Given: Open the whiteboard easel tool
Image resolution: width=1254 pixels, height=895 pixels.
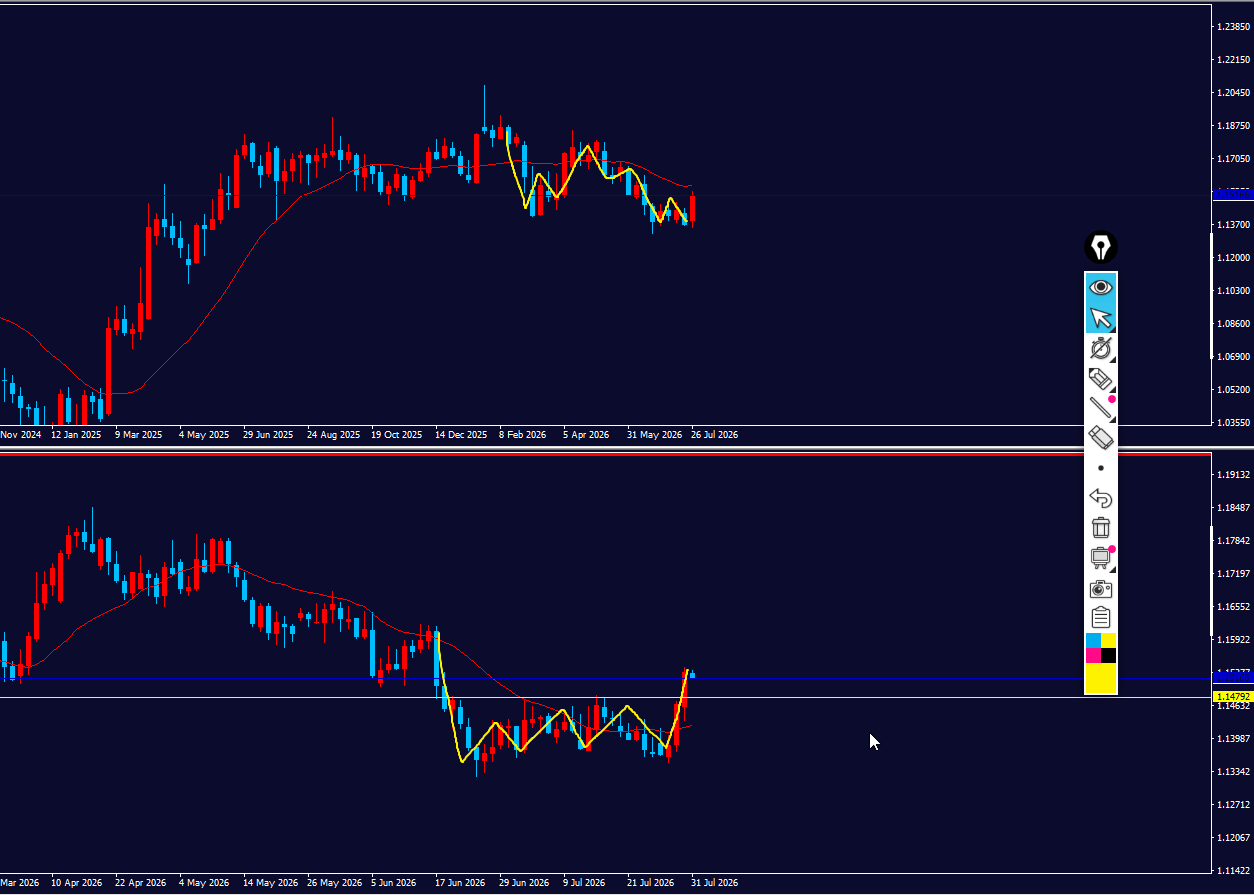Looking at the screenshot, I should [1101, 558].
